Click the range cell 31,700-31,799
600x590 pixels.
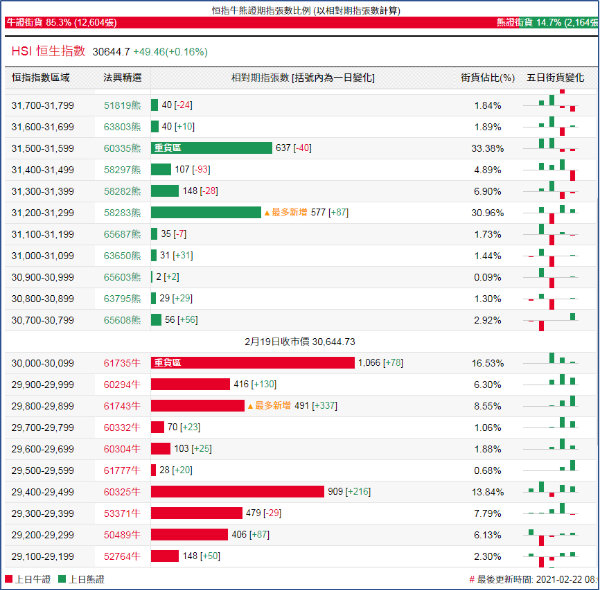pos(43,105)
